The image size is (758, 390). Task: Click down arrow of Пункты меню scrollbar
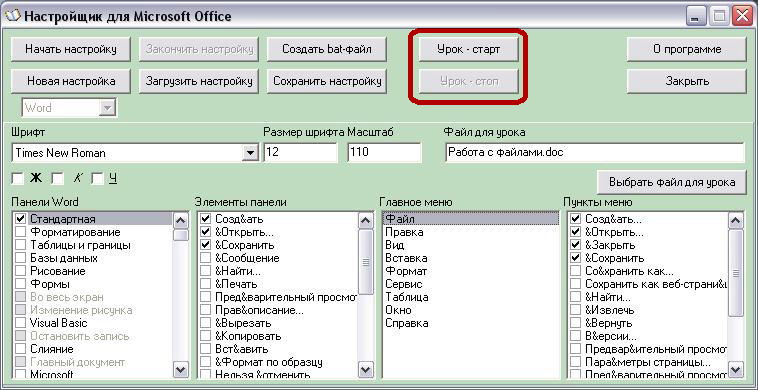[736, 370]
